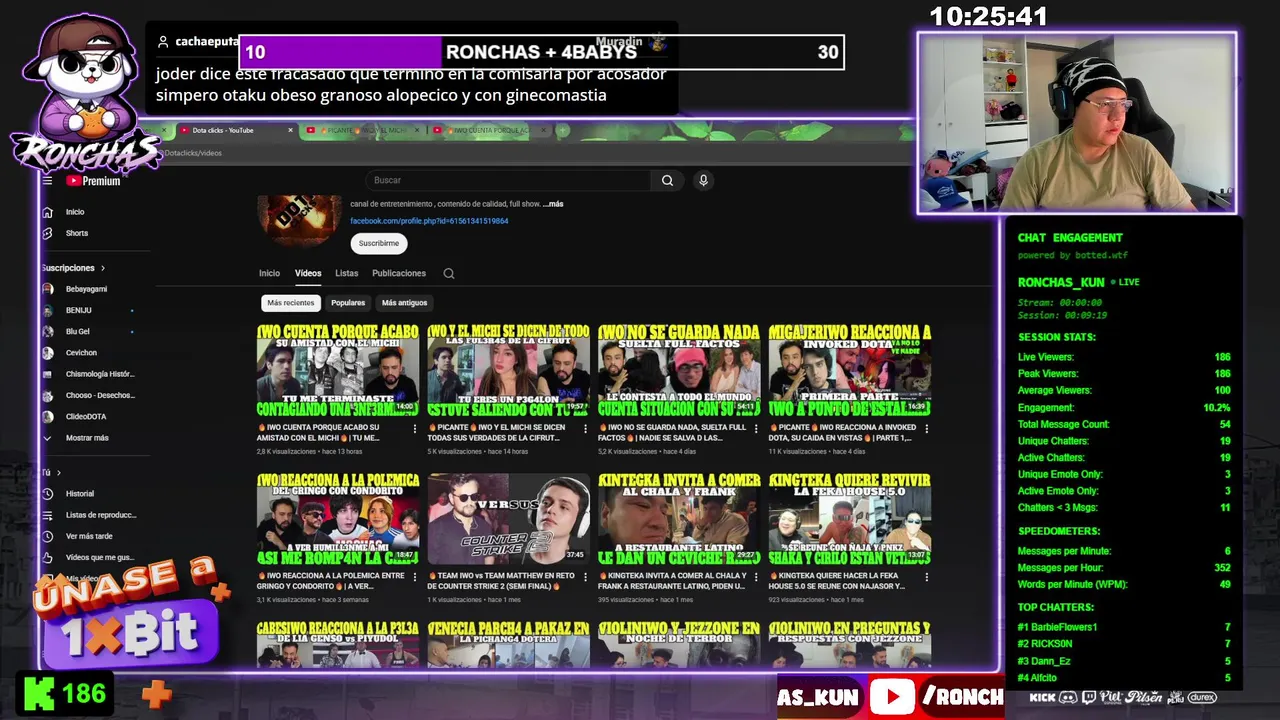Open Ver más tarde in sidebar
This screenshot has height=720, width=1280.
tap(89, 536)
